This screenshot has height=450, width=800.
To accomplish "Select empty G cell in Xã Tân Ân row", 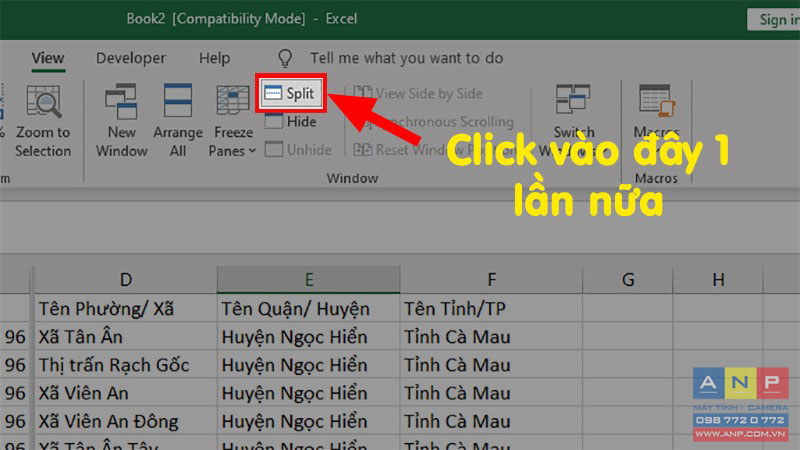I will pyautogui.click(x=628, y=336).
